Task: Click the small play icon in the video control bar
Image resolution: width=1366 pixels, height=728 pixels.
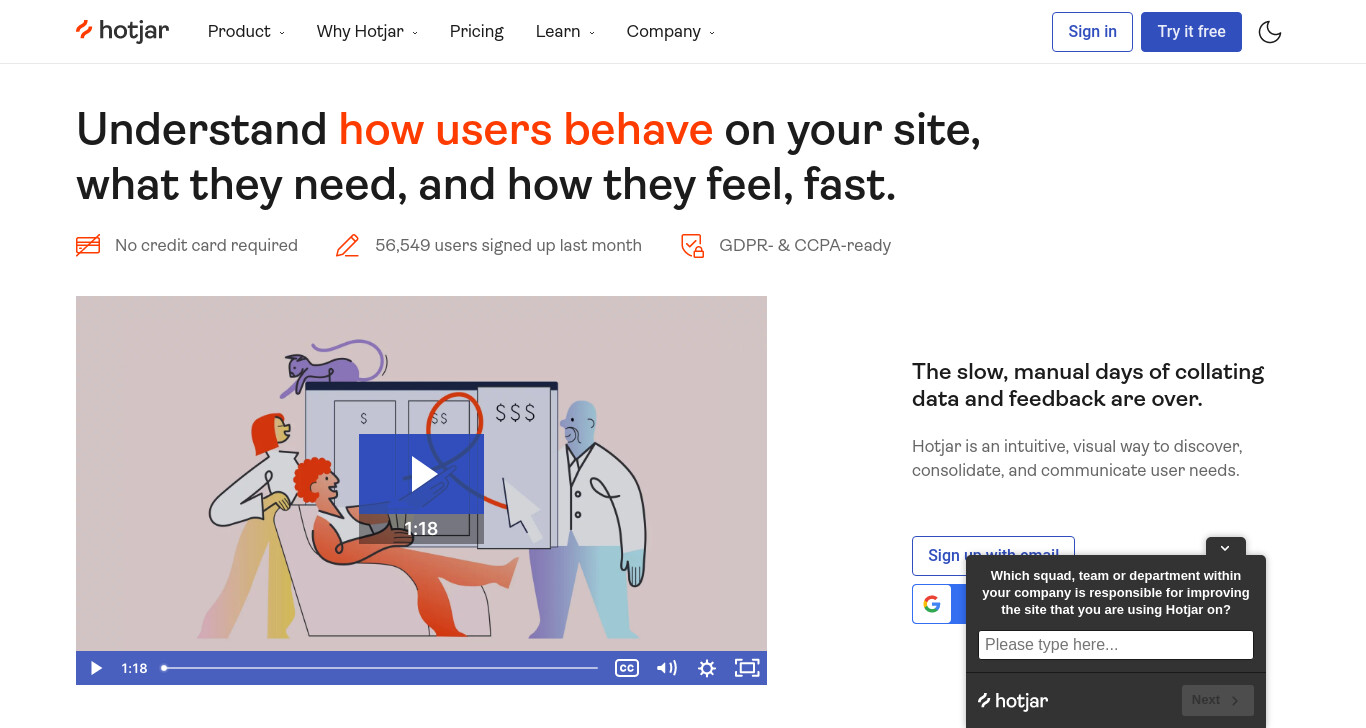Action: pos(96,668)
